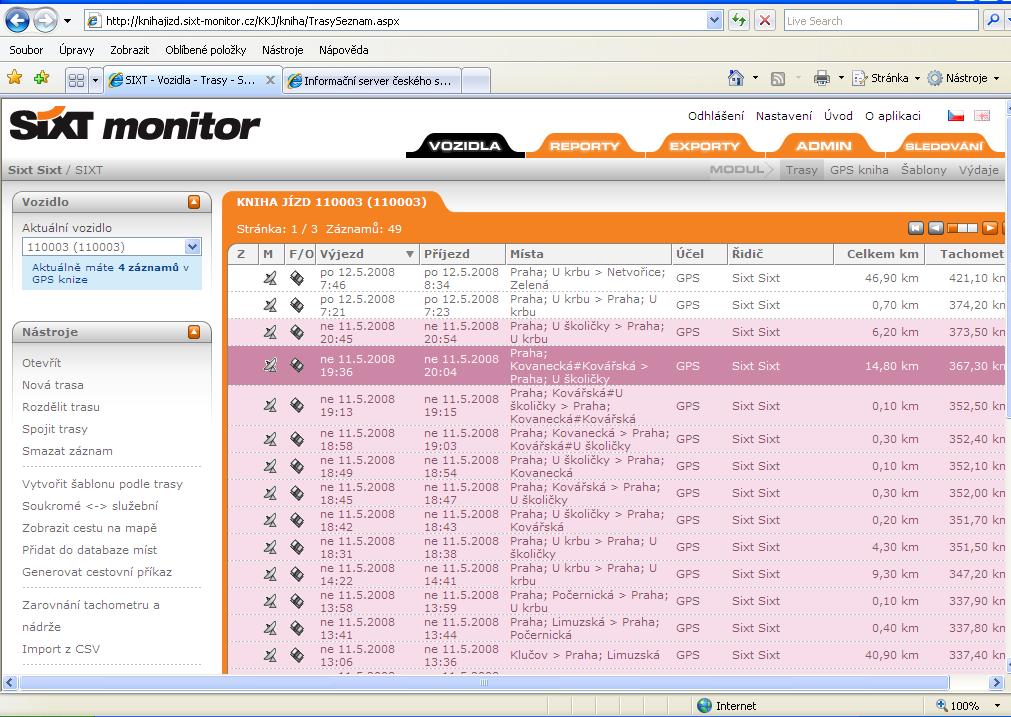Click the horizontal scrollbar right arrow
This screenshot has height=717, width=1011.
tap(996, 682)
